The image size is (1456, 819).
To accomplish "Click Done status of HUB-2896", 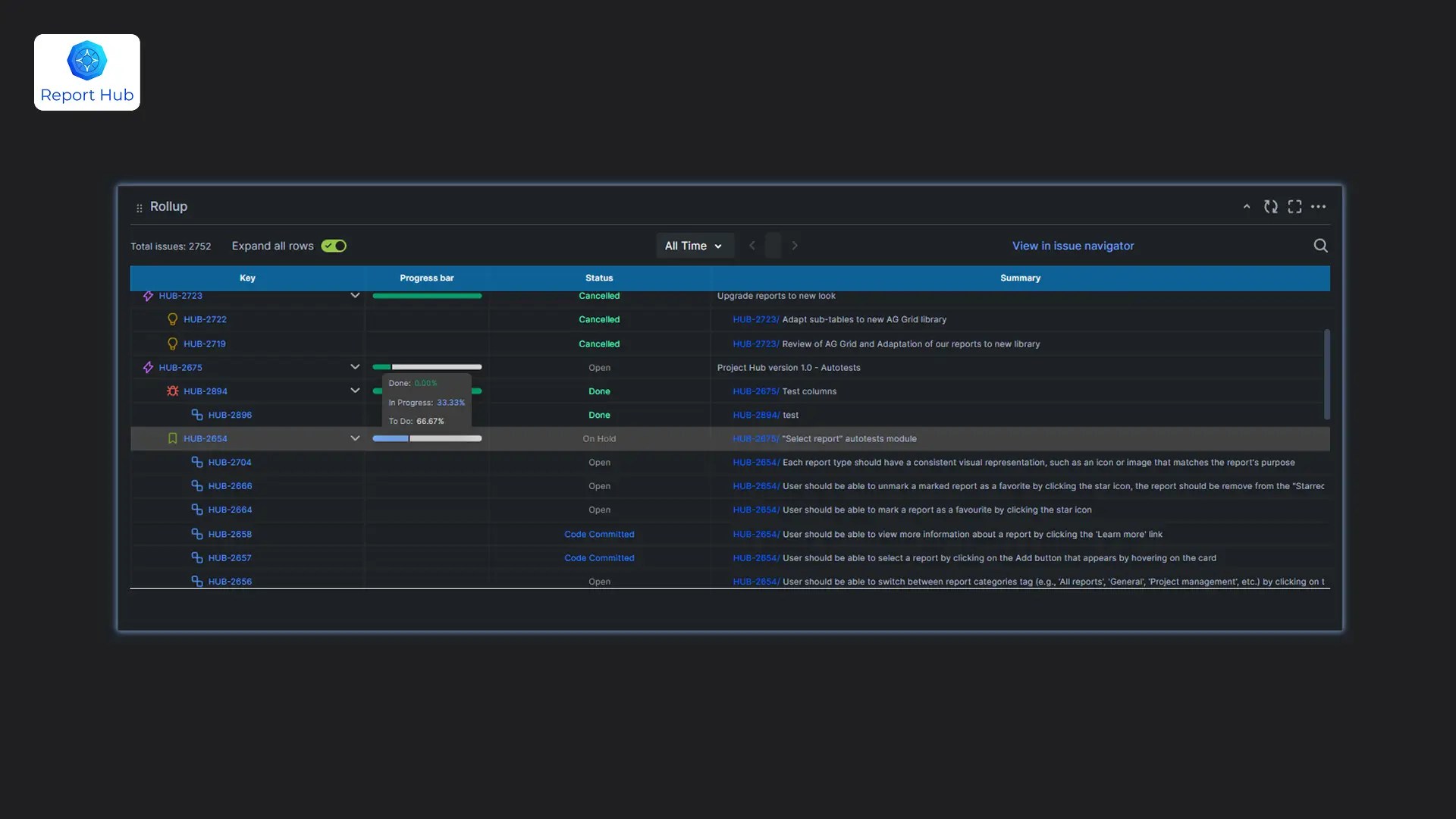I will click(599, 415).
